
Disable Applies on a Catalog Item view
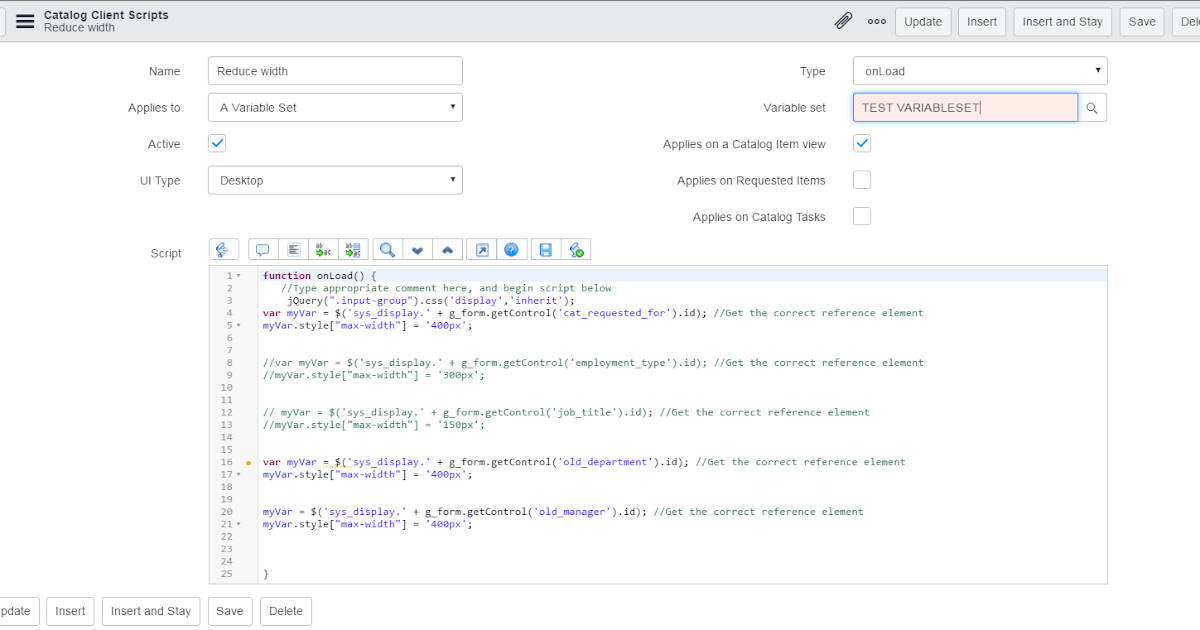(862, 143)
